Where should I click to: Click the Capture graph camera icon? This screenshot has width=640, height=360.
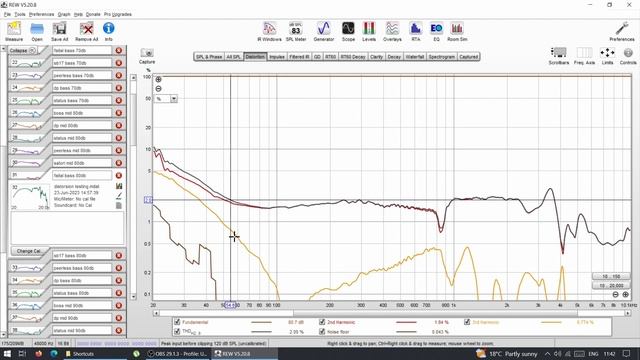[147, 56]
